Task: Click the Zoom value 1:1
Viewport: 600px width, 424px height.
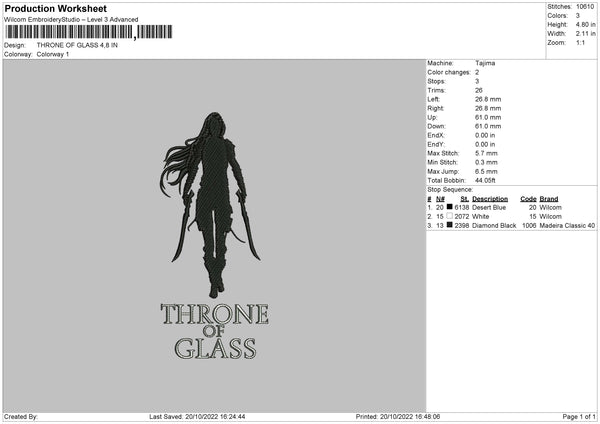Action: point(580,42)
